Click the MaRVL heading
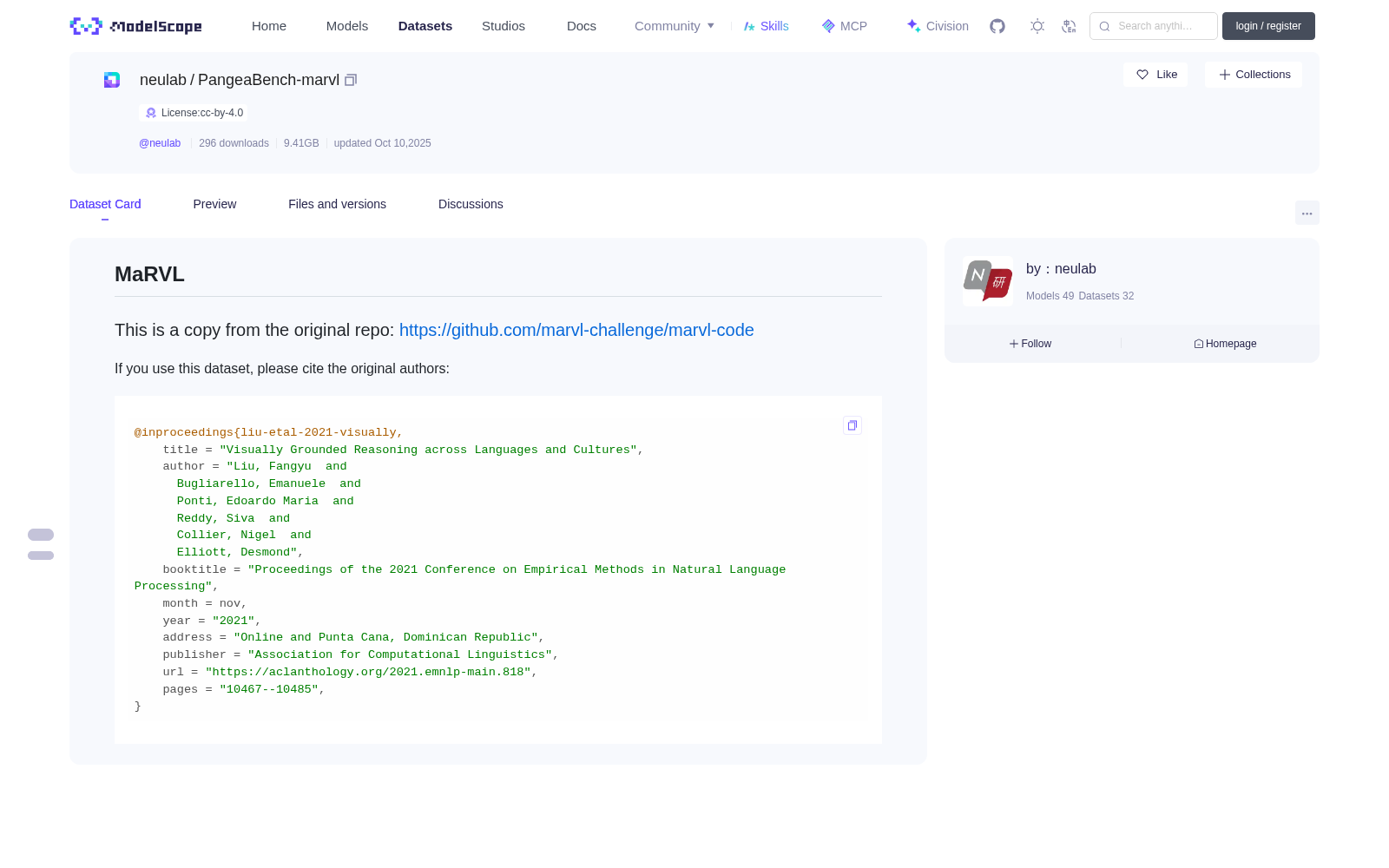 (149, 274)
